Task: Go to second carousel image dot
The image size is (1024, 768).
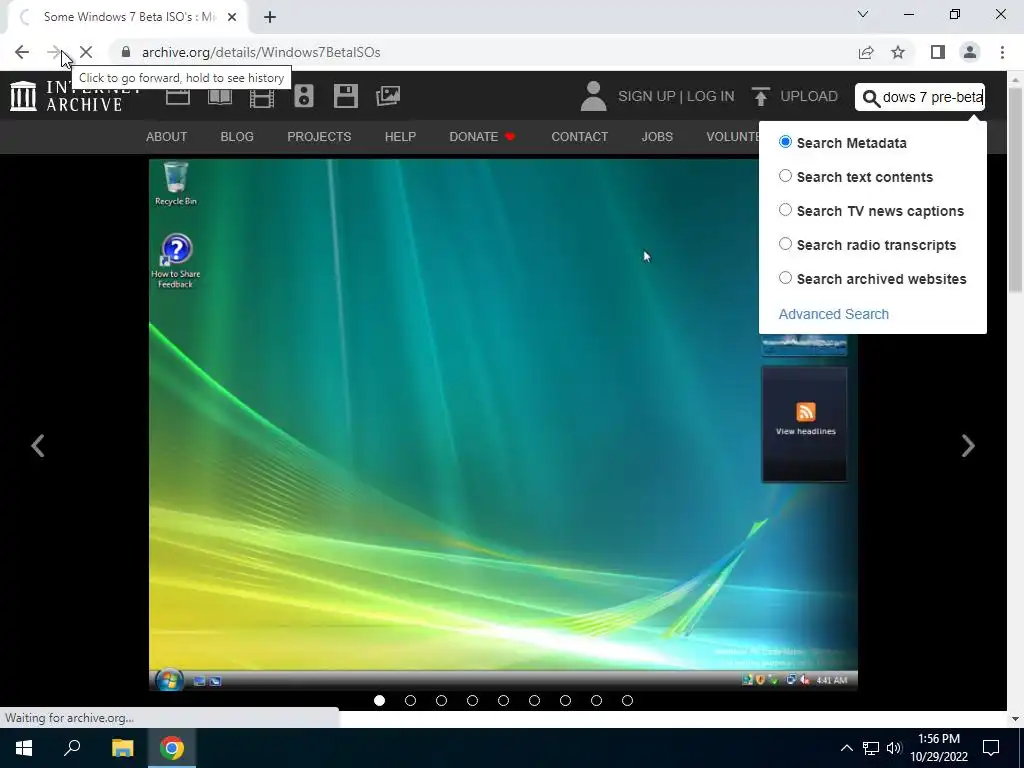Action: (x=410, y=700)
